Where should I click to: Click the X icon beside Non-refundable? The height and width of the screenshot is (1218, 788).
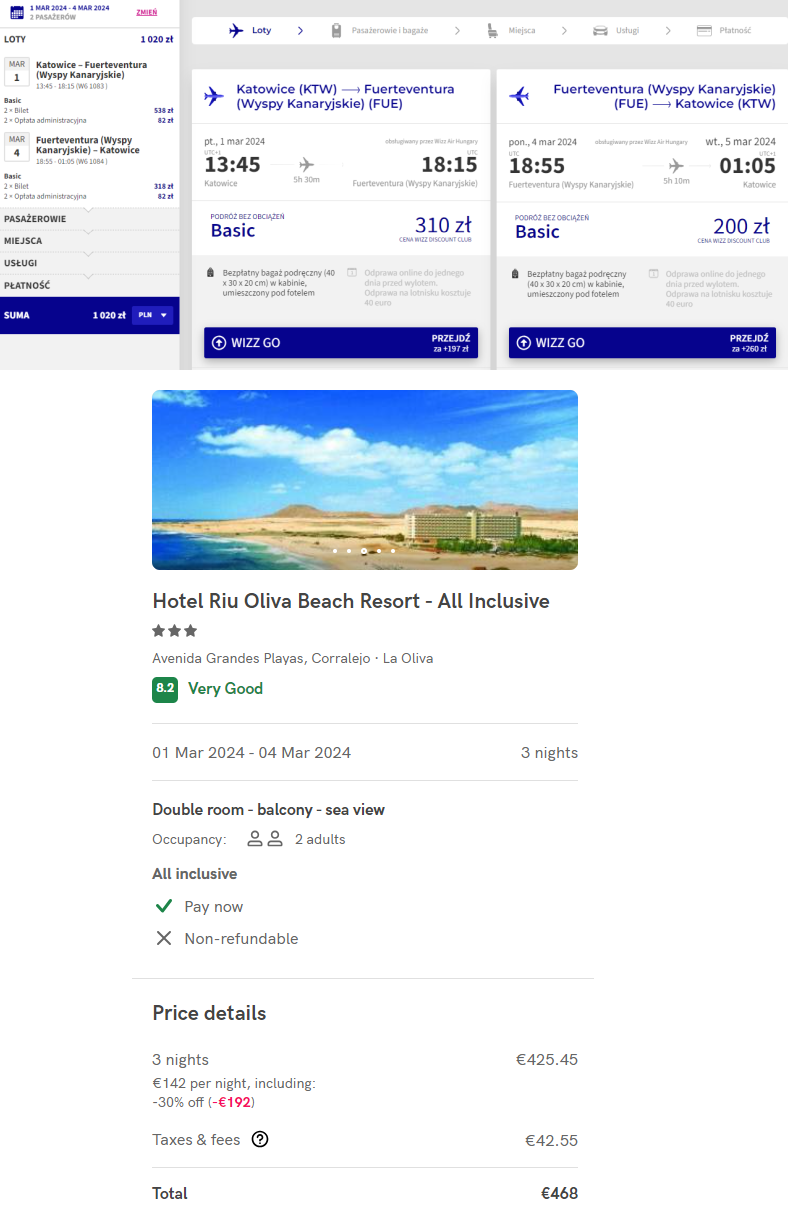click(164, 938)
